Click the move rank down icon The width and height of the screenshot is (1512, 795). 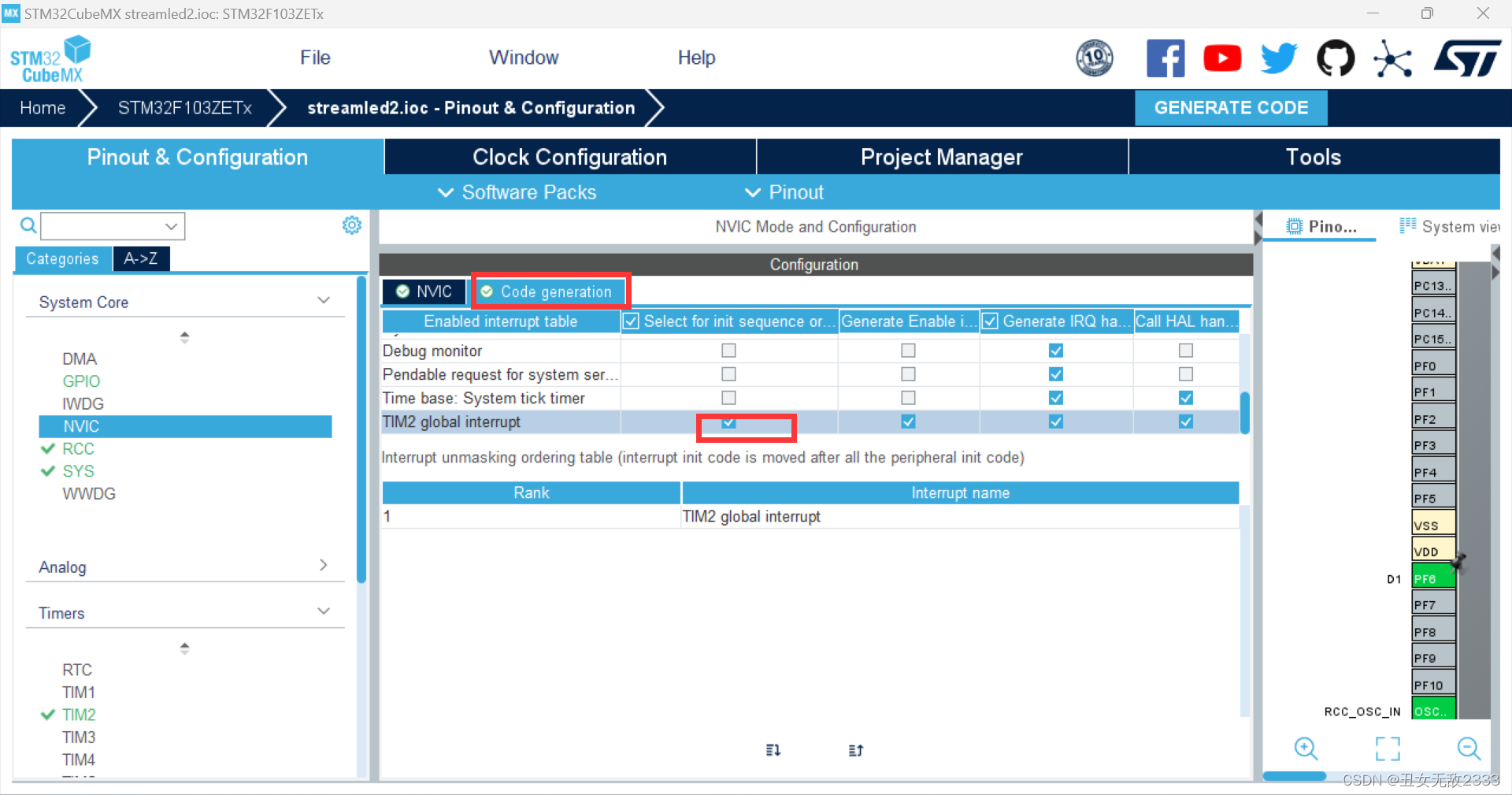pos(773,750)
